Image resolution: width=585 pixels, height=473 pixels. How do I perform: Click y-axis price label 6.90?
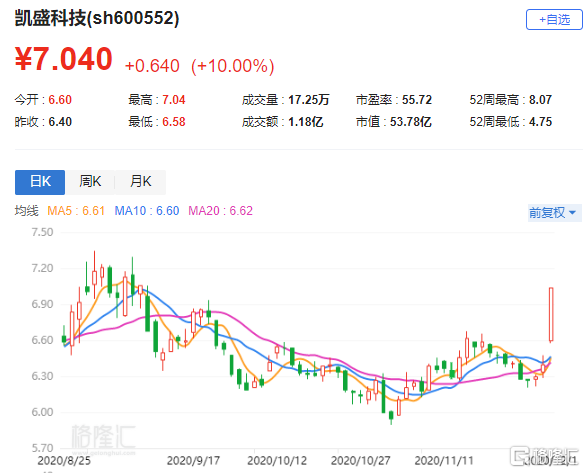tap(42, 304)
